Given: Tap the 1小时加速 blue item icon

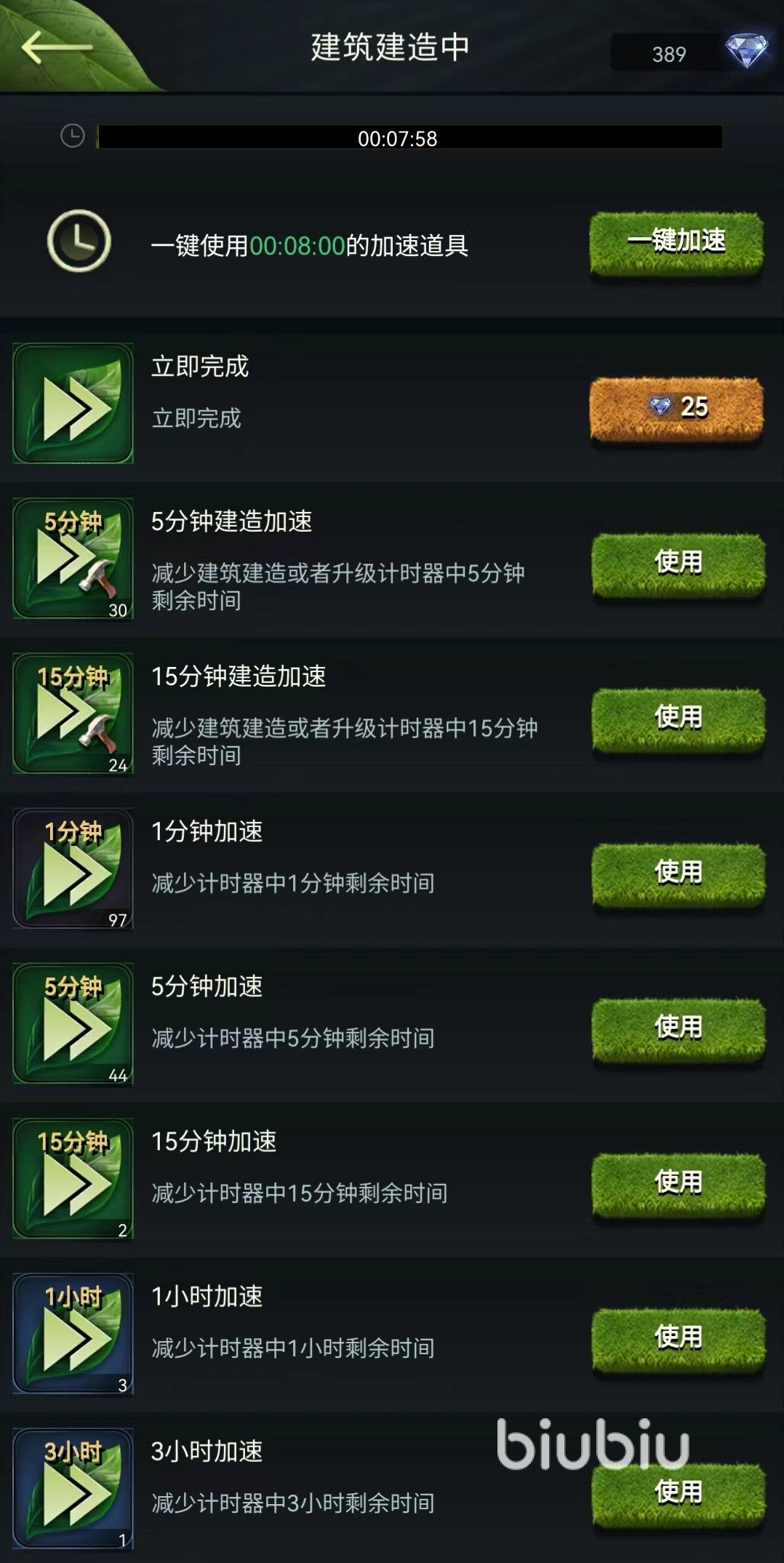Looking at the screenshot, I should 73,1332.
